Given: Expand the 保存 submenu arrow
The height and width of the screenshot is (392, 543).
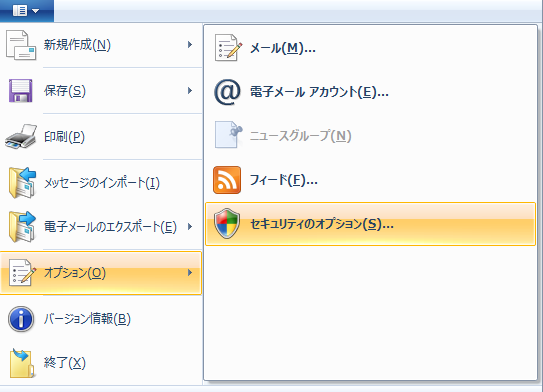Looking at the screenshot, I should click(x=190, y=91).
